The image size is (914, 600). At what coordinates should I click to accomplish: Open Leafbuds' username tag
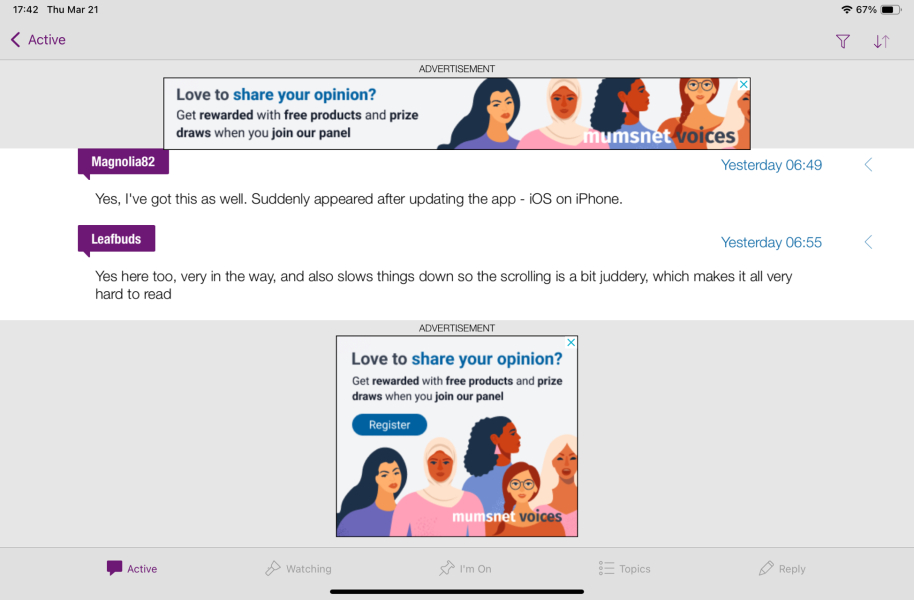(116, 239)
